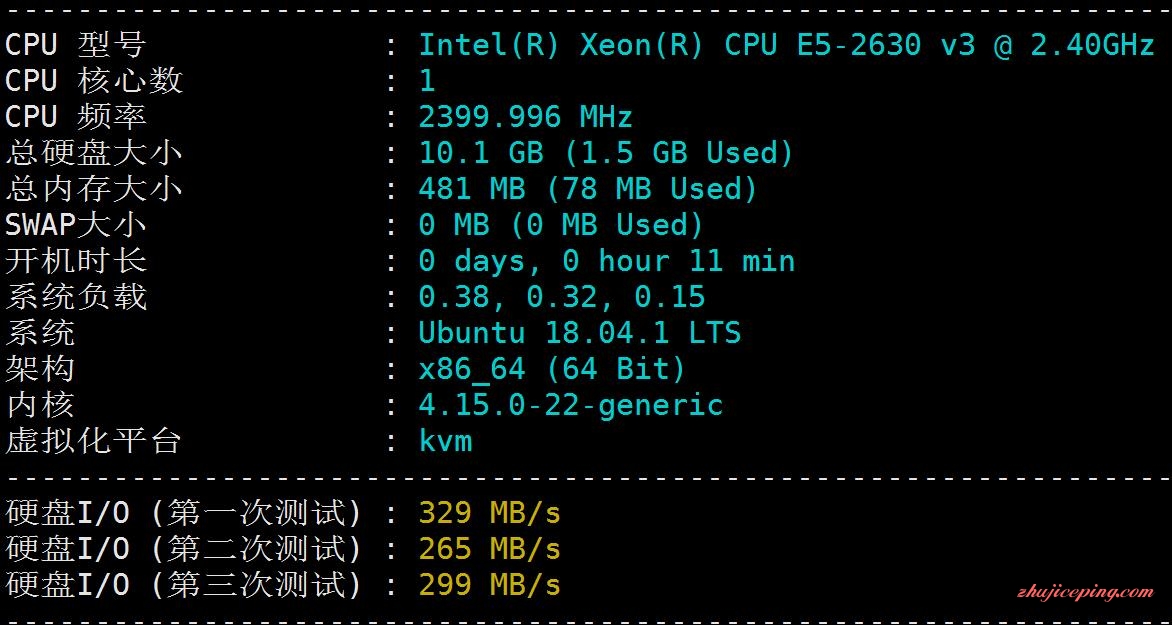Click the 虚拟化平台 label
This screenshot has height=625, width=1172.
93,441
